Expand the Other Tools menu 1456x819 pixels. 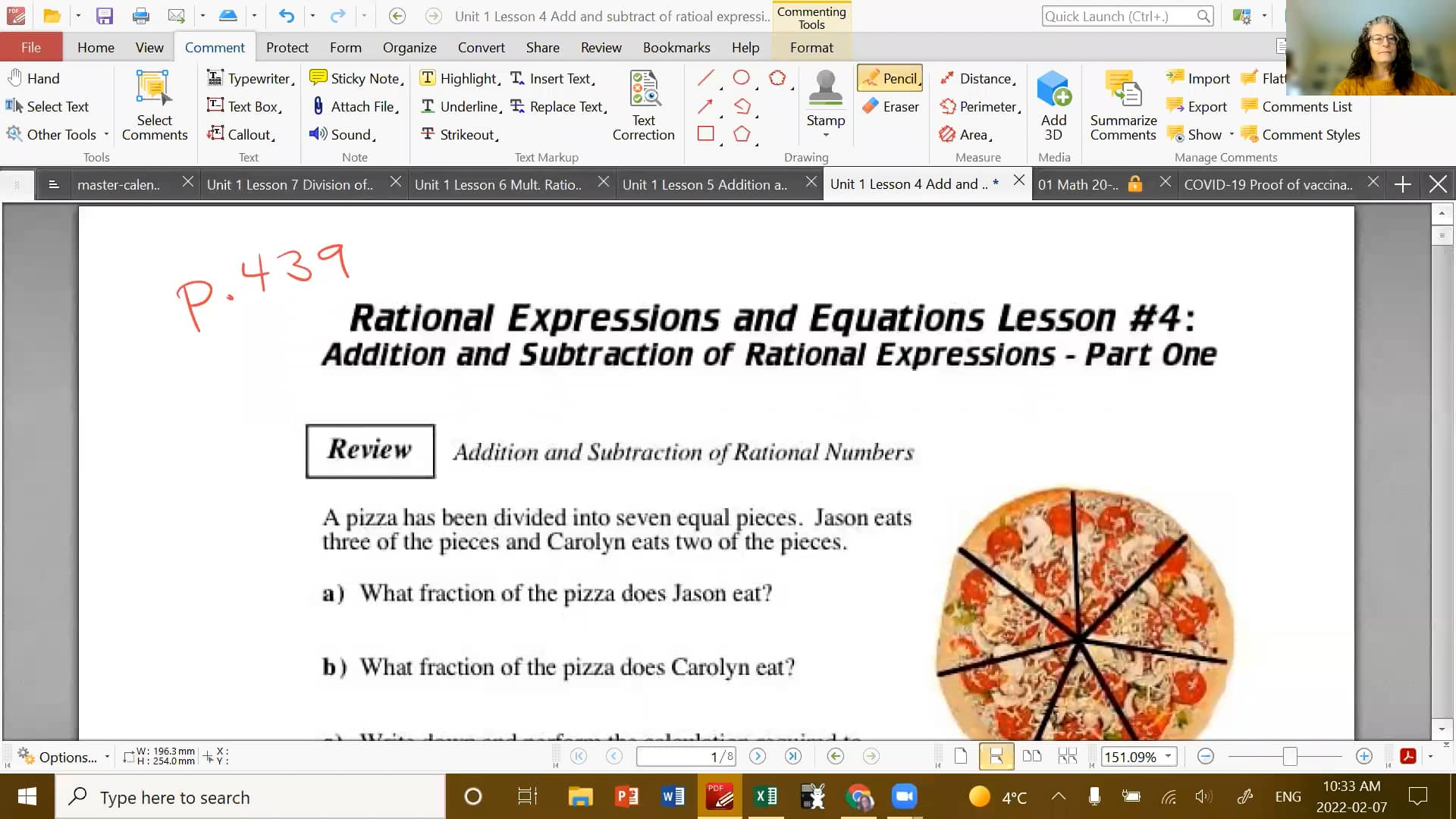[x=57, y=134]
